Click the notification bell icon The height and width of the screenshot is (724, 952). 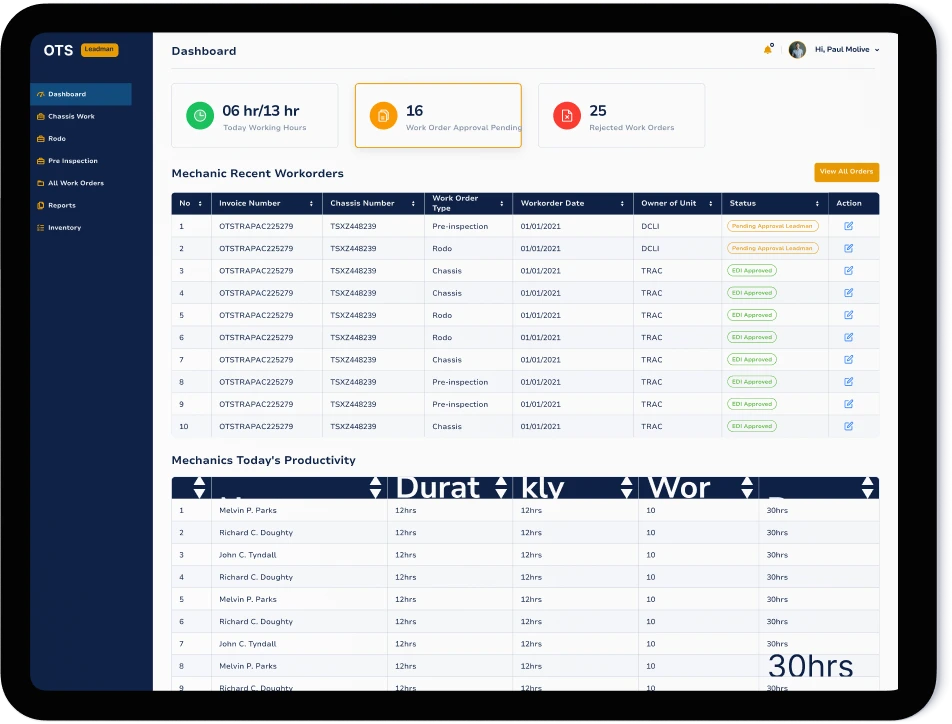click(x=768, y=50)
